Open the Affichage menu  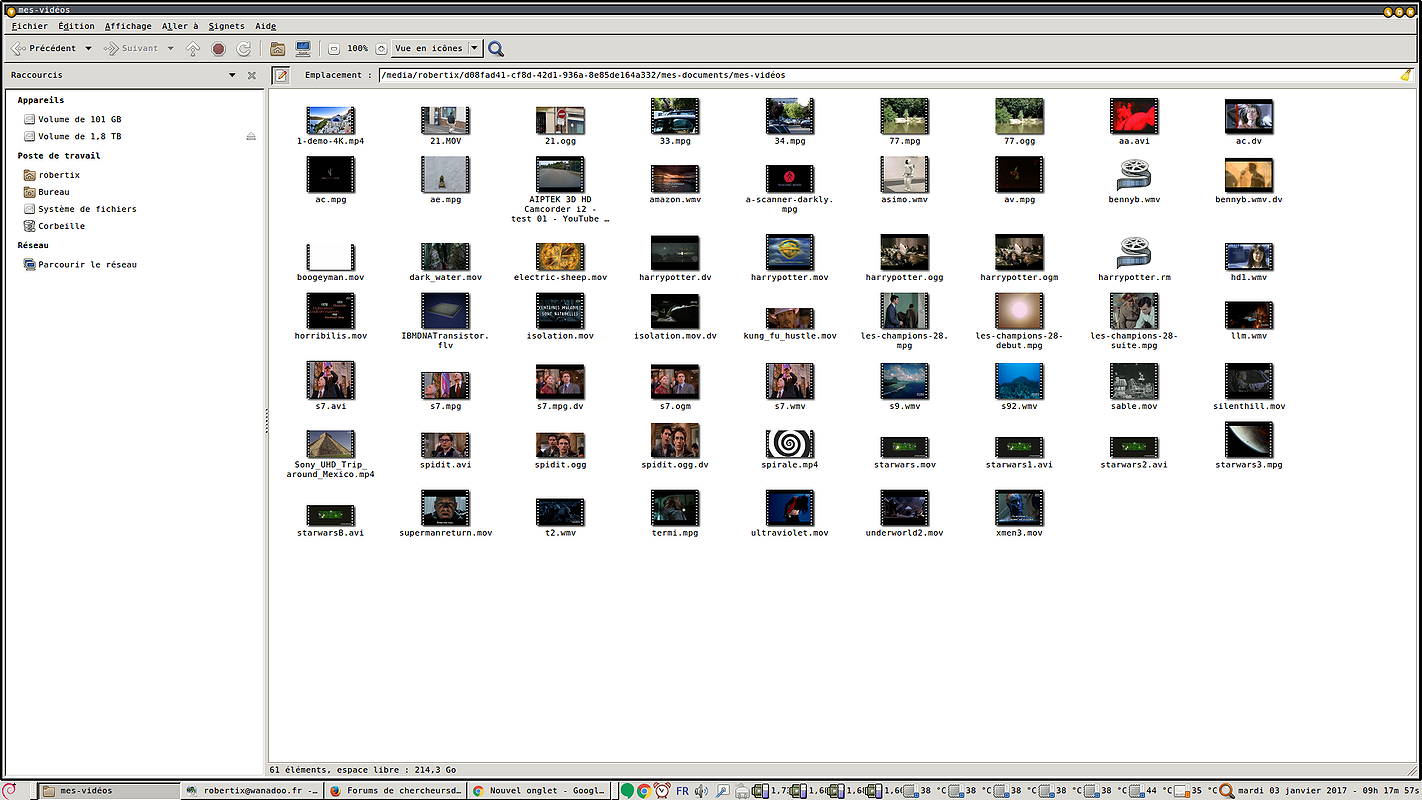click(x=128, y=26)
